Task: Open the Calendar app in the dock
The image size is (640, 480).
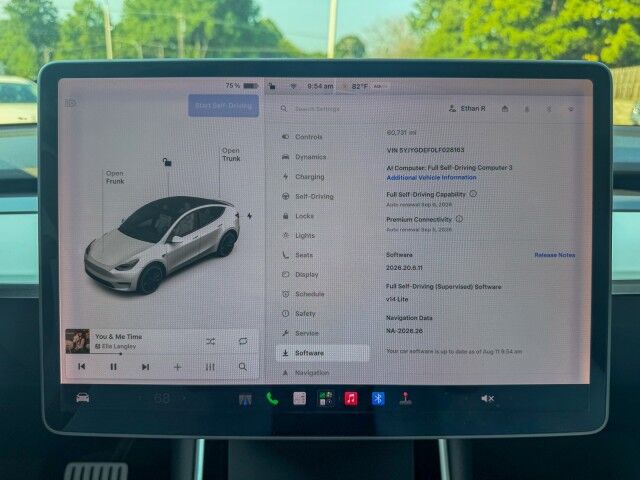Action: coord(300,398)
